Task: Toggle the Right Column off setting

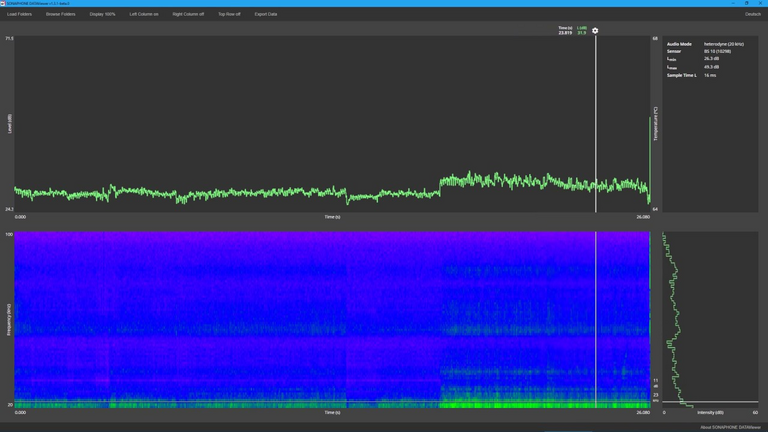Action: point(188,14)
